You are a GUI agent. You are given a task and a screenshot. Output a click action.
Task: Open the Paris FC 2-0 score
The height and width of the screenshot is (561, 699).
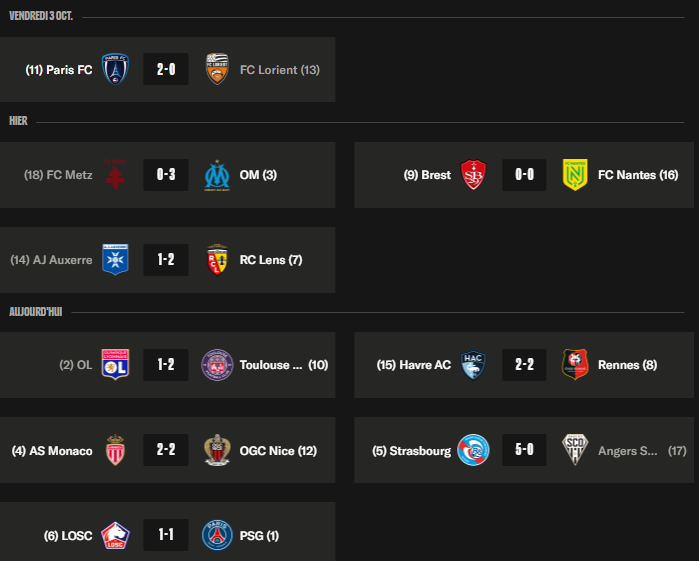click(166, 69)
